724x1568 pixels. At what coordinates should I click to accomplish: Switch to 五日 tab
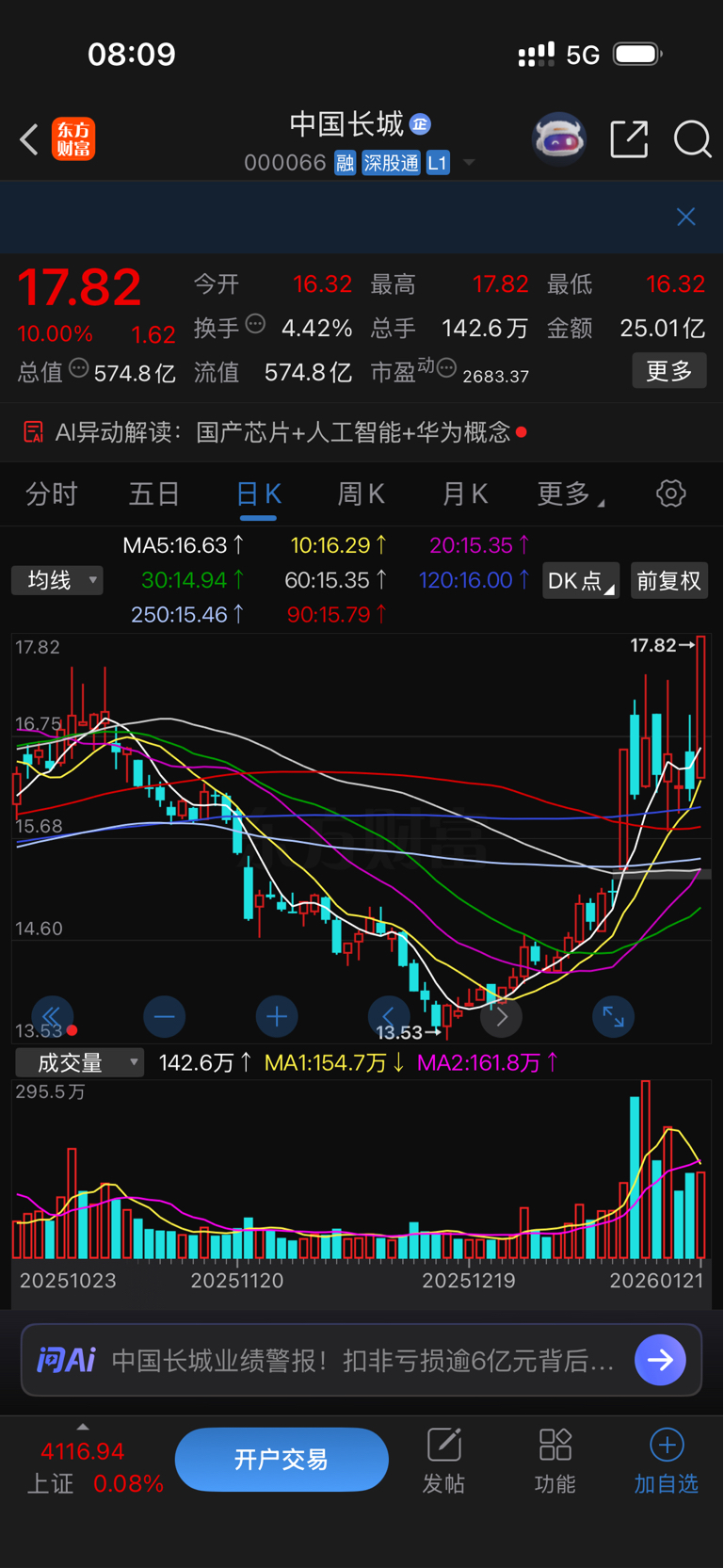pos(154,494)
